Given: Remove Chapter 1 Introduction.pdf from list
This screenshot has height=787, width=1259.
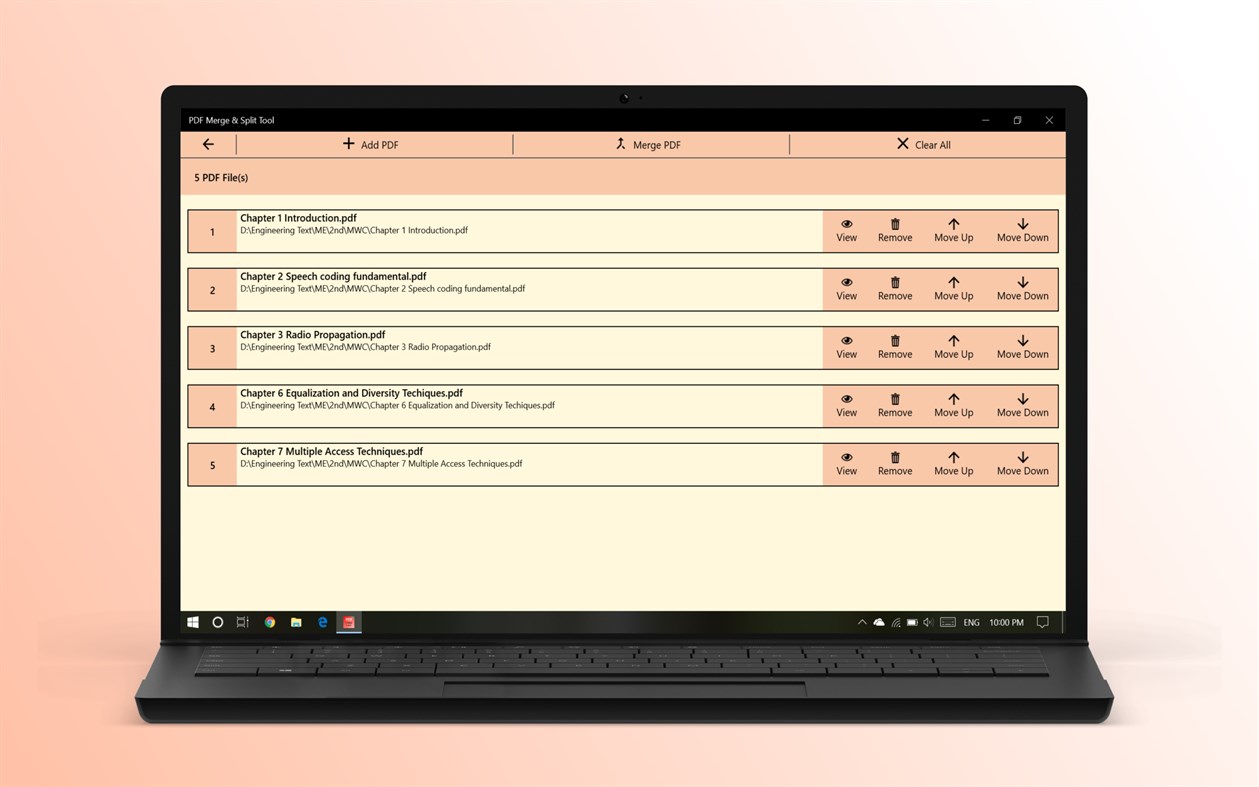Looking at the screenshot, I should [x=894, y=230].
